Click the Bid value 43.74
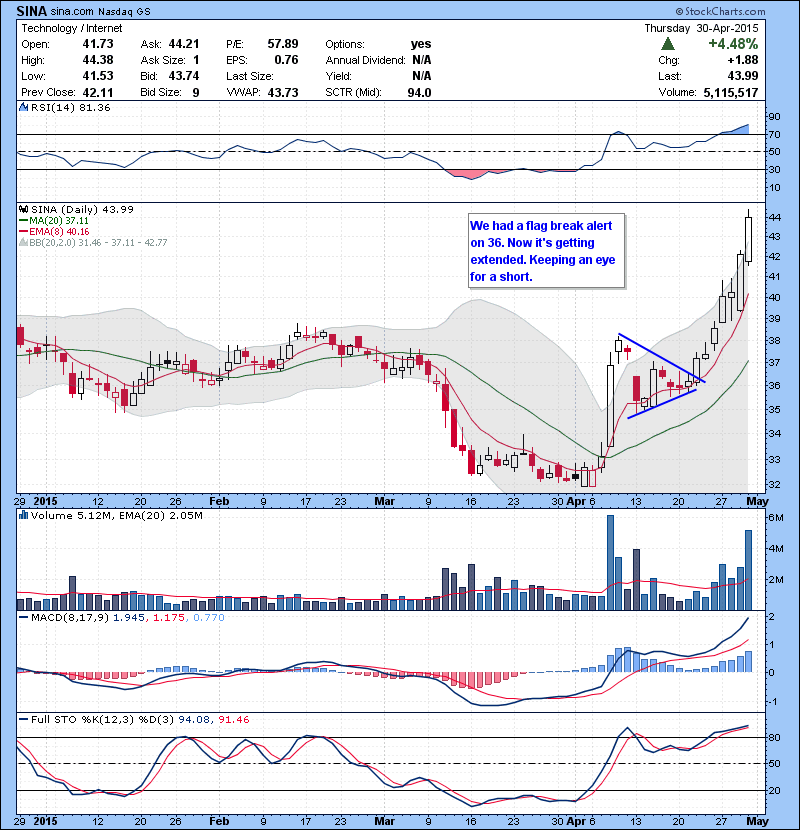The height and width of the screenshot is (830, 800). tap(184, 76)
